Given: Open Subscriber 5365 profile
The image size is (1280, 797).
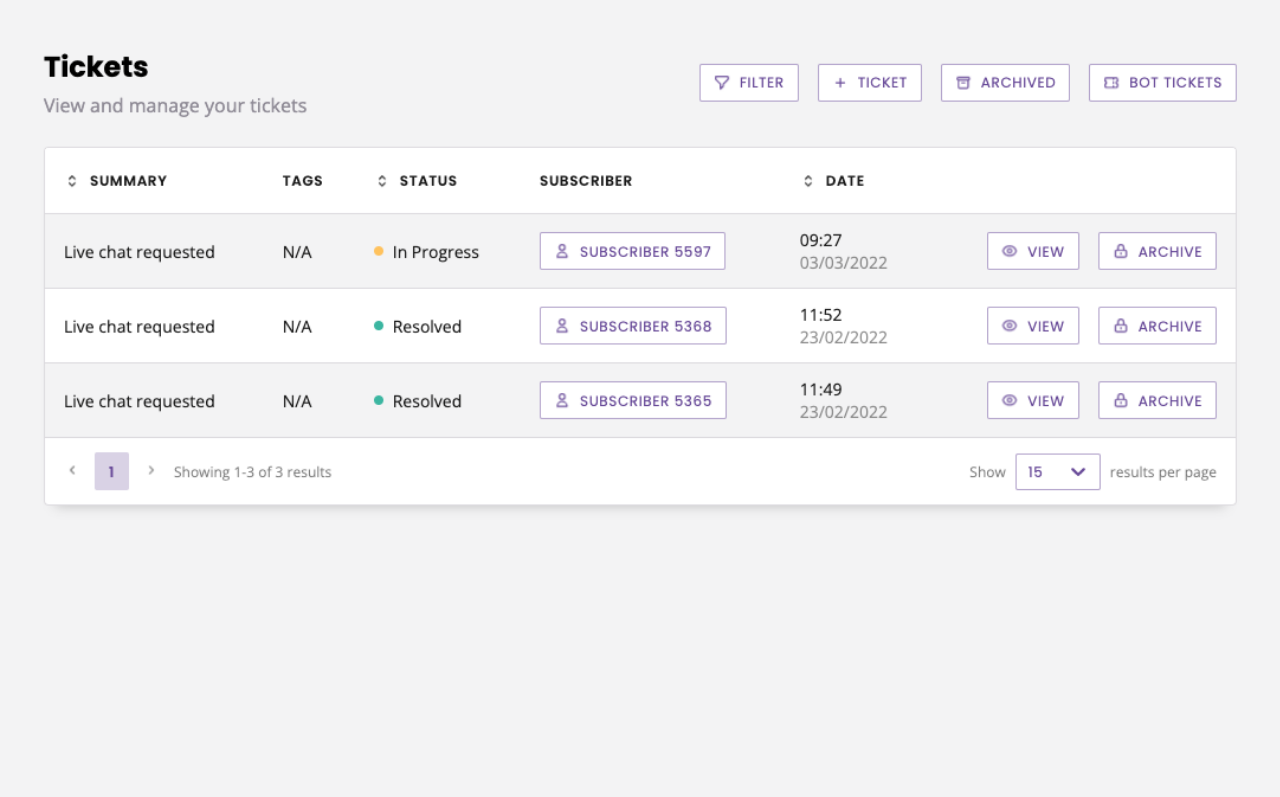Looking at the screenshot, I should 633,401.
